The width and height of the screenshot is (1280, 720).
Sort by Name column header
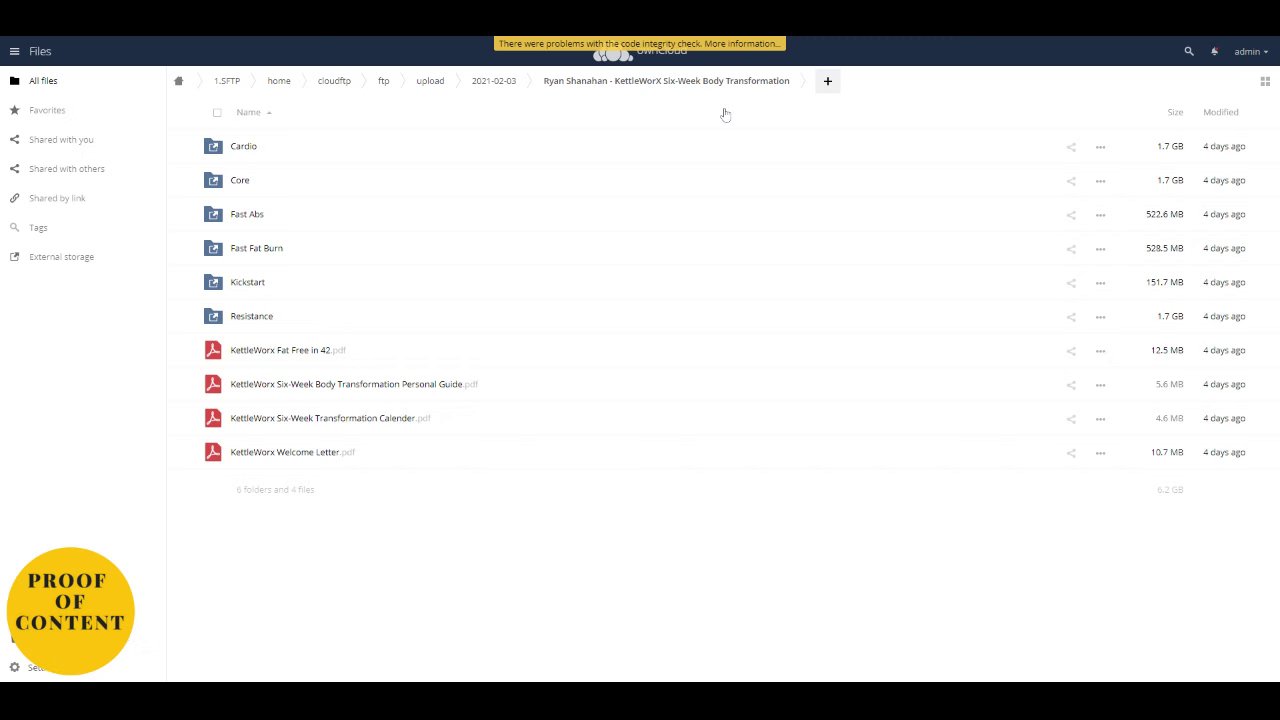(248, 112)
